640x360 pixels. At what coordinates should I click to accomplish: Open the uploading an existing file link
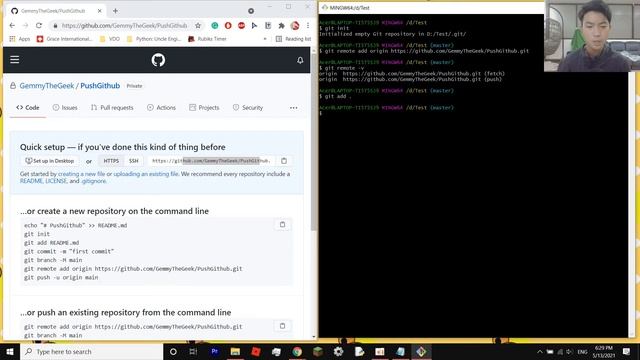(x=146, y=174)
